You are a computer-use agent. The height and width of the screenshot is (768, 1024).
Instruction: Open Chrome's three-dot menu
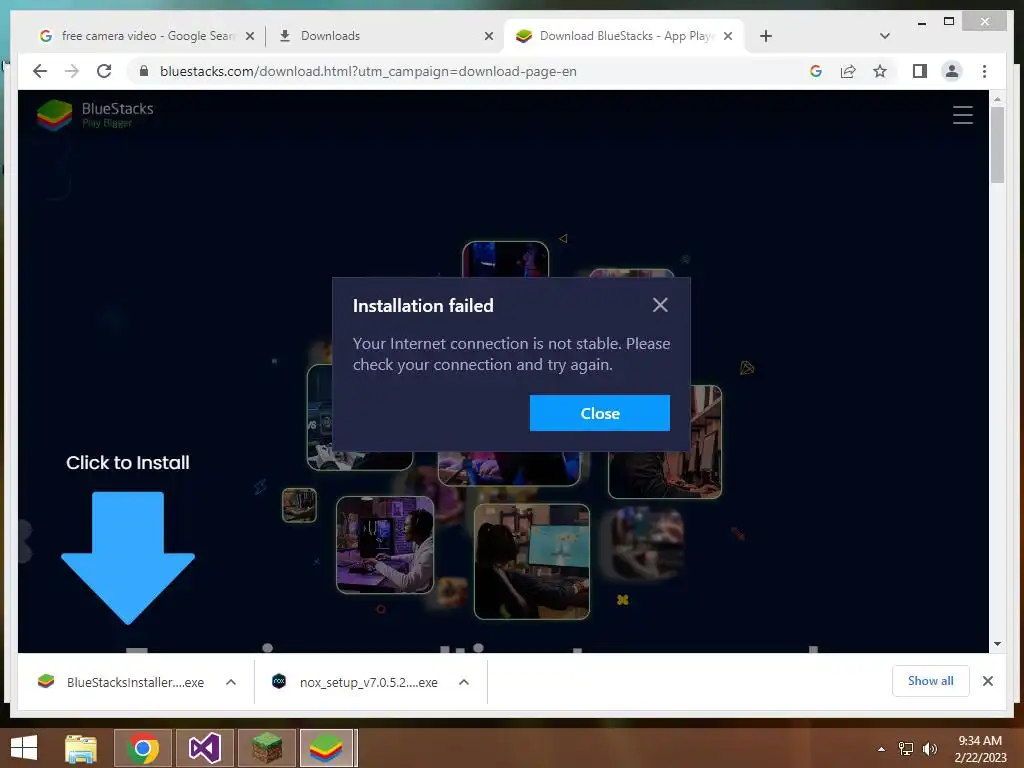tap(984, 71)
